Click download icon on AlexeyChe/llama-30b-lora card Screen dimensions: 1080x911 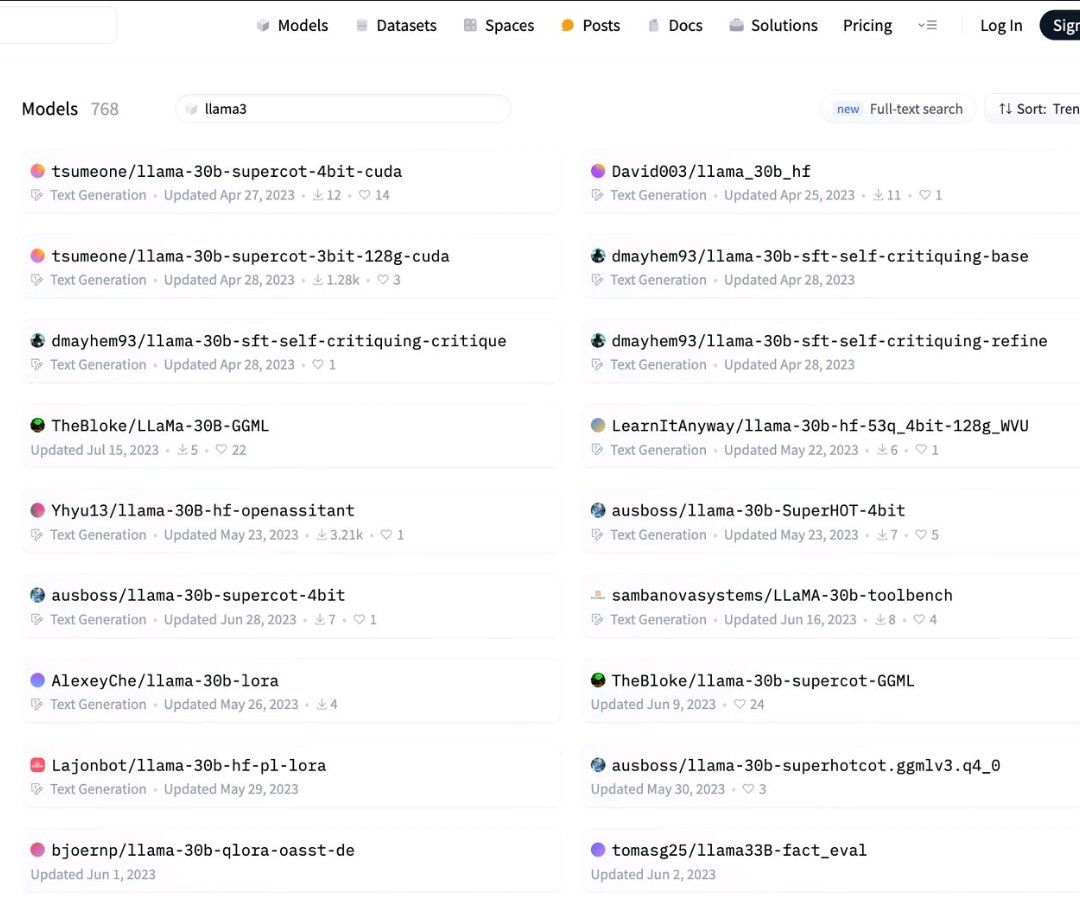click(x=322, y=704)
